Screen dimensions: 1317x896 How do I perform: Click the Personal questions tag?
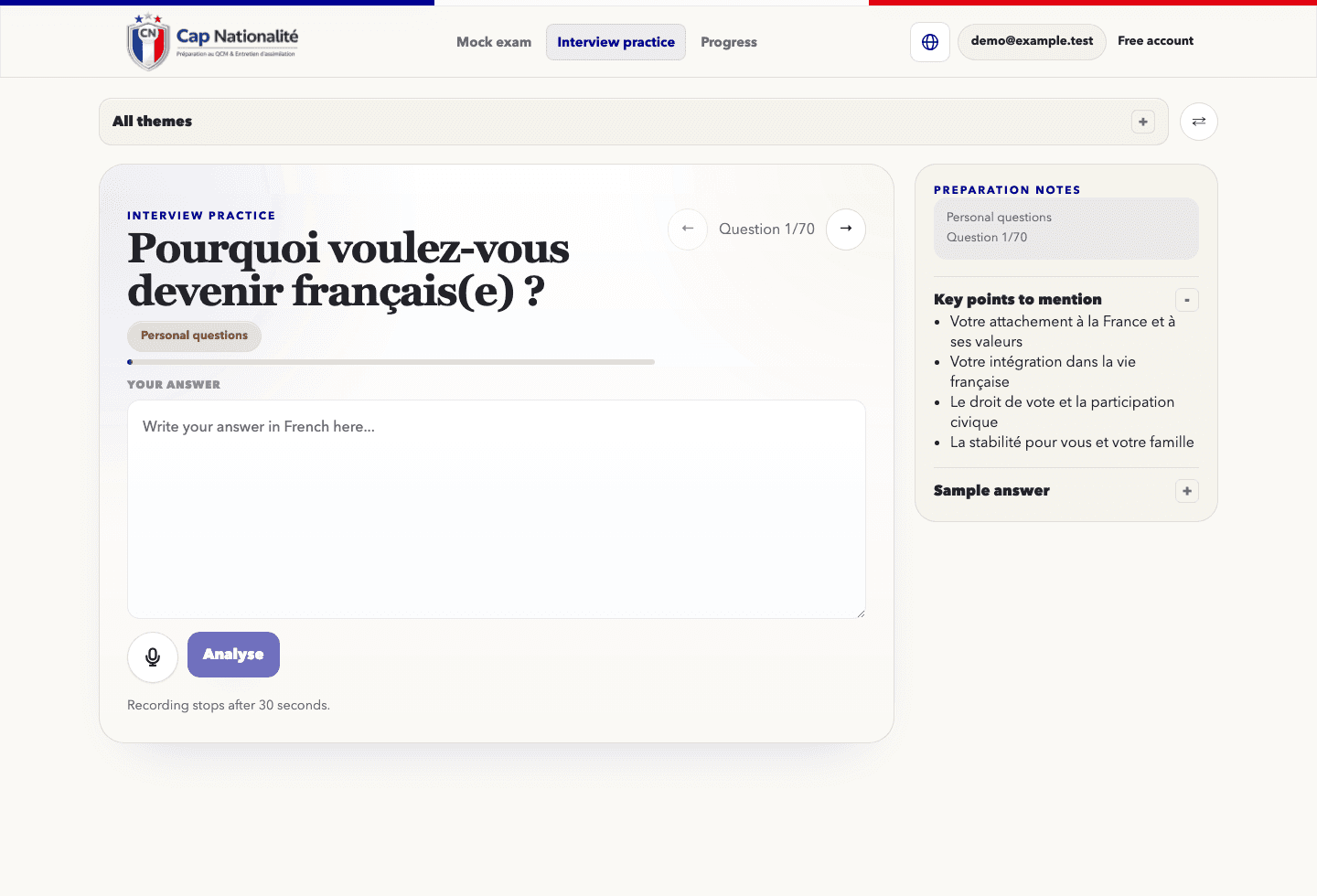pos(194,336)
